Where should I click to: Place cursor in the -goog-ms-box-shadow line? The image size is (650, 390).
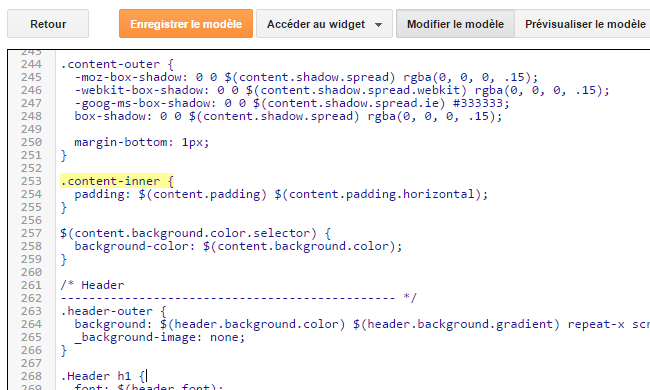tap(292, 103)
